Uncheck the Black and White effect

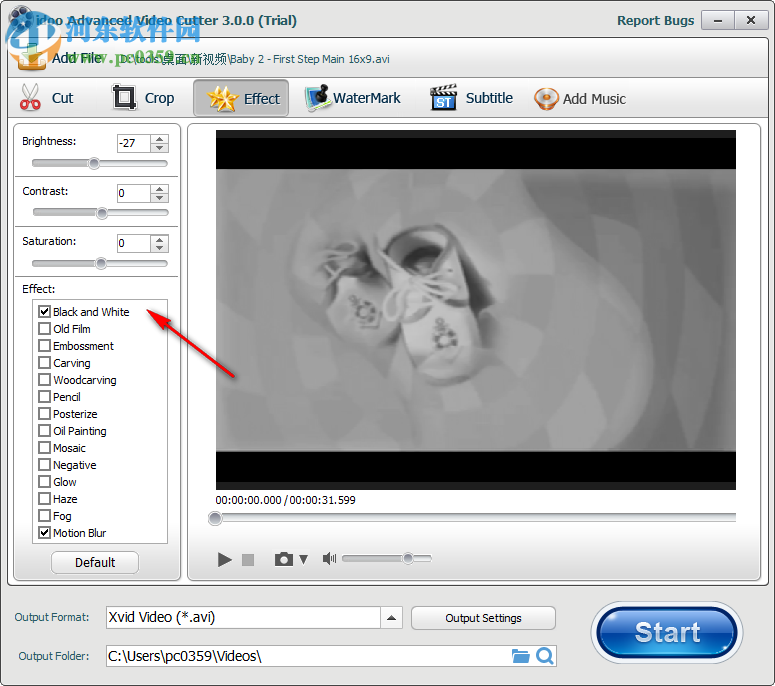[44, 311]
